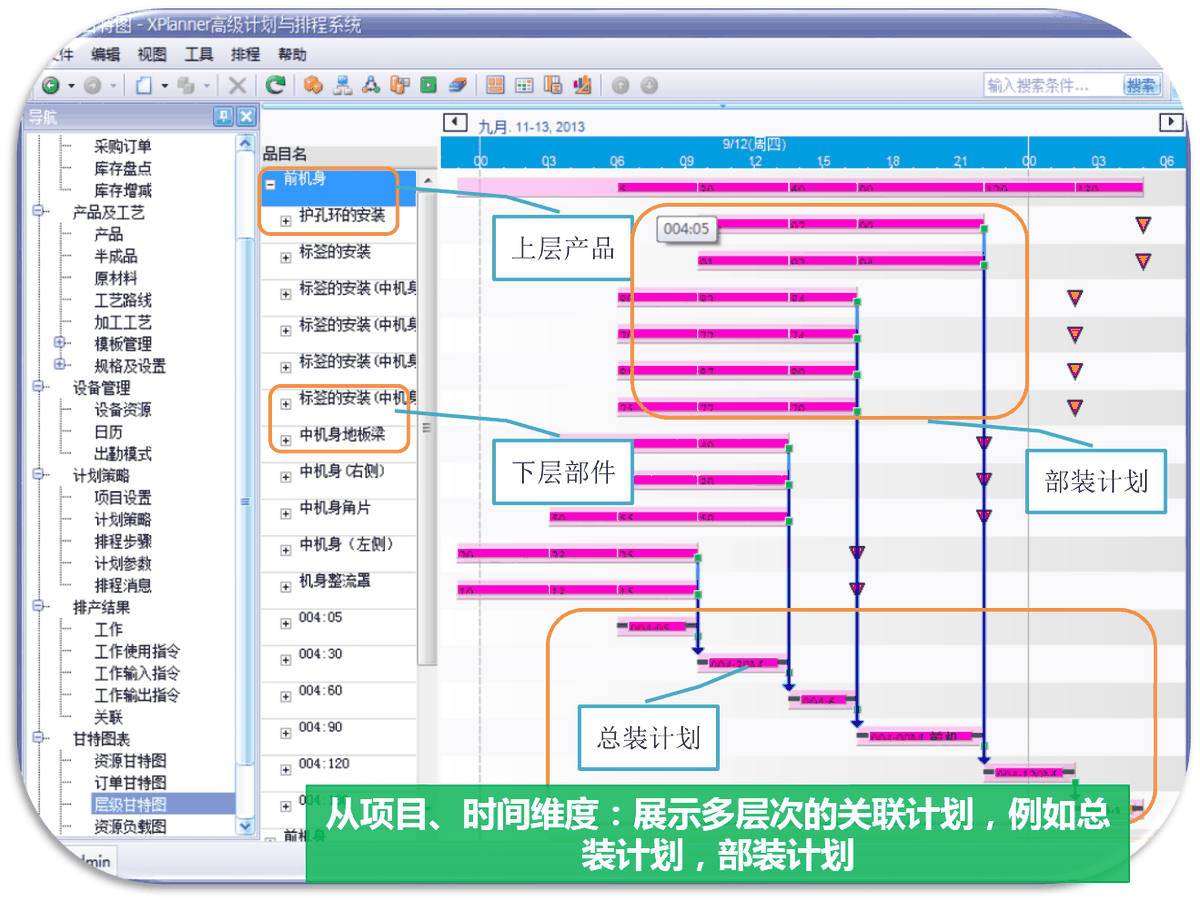Open the new document dropdown arrow

164,87
